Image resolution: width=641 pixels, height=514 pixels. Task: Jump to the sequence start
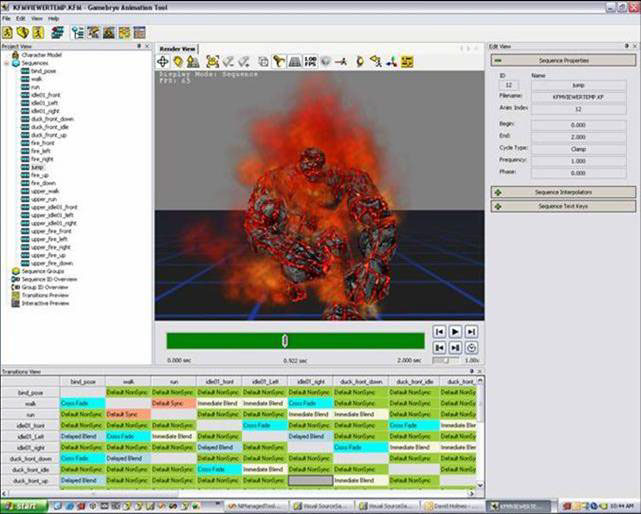[439, 332]
